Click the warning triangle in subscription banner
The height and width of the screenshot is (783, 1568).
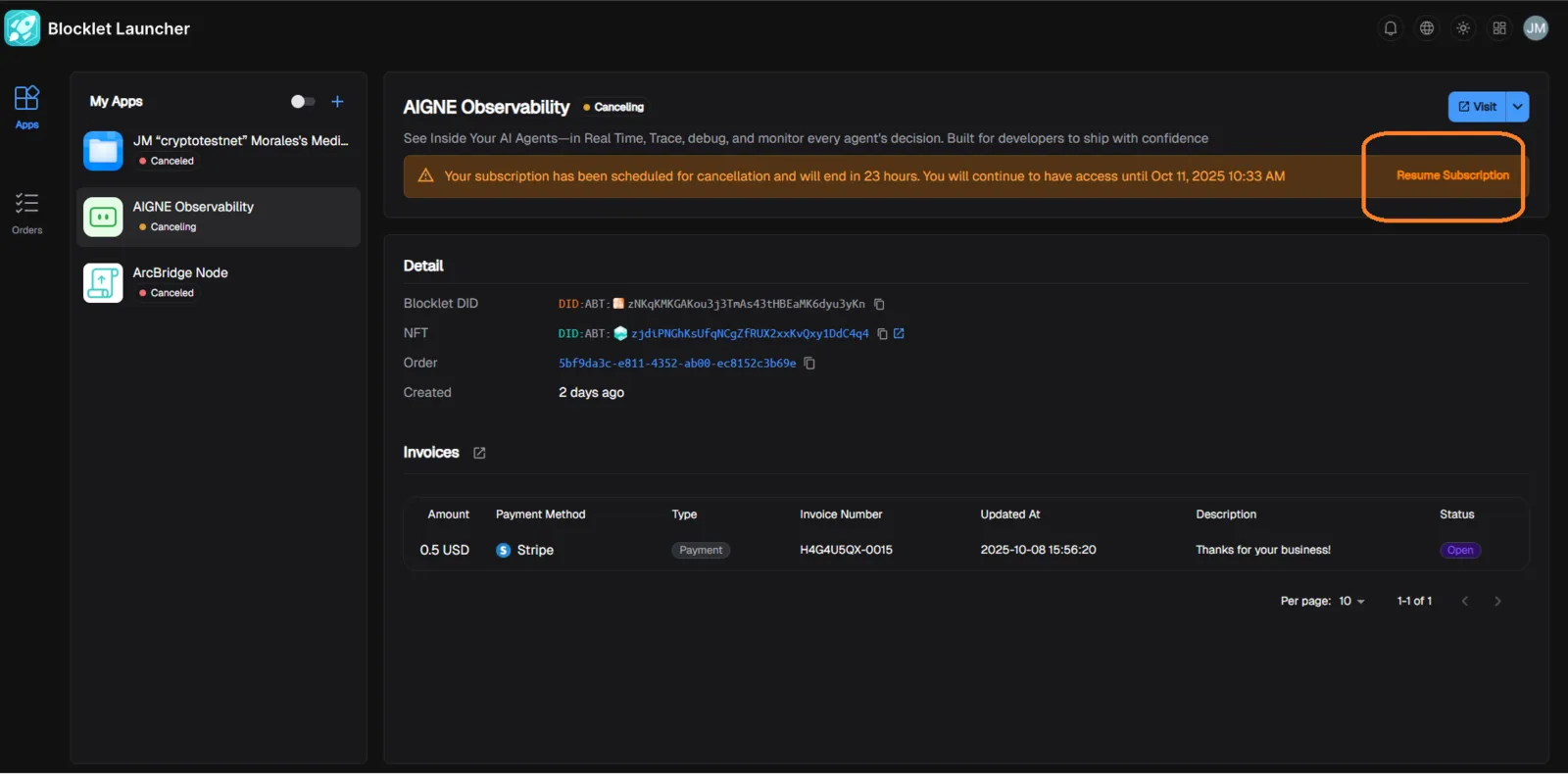[425, 175]
